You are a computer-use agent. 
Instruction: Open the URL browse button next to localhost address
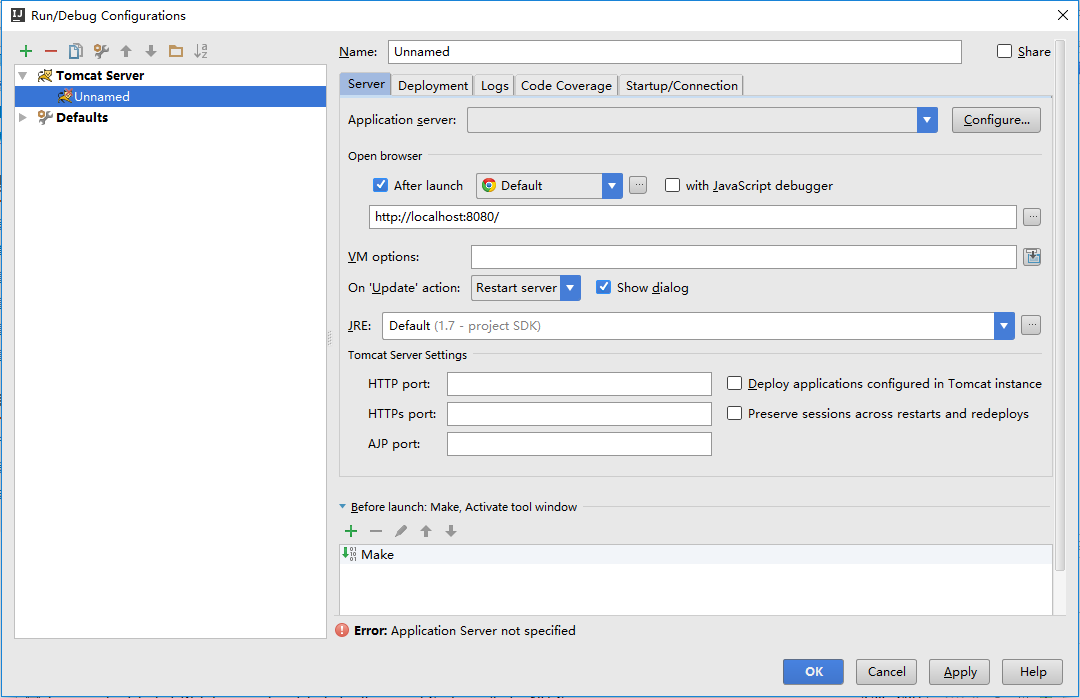[x=1032, y=217]
